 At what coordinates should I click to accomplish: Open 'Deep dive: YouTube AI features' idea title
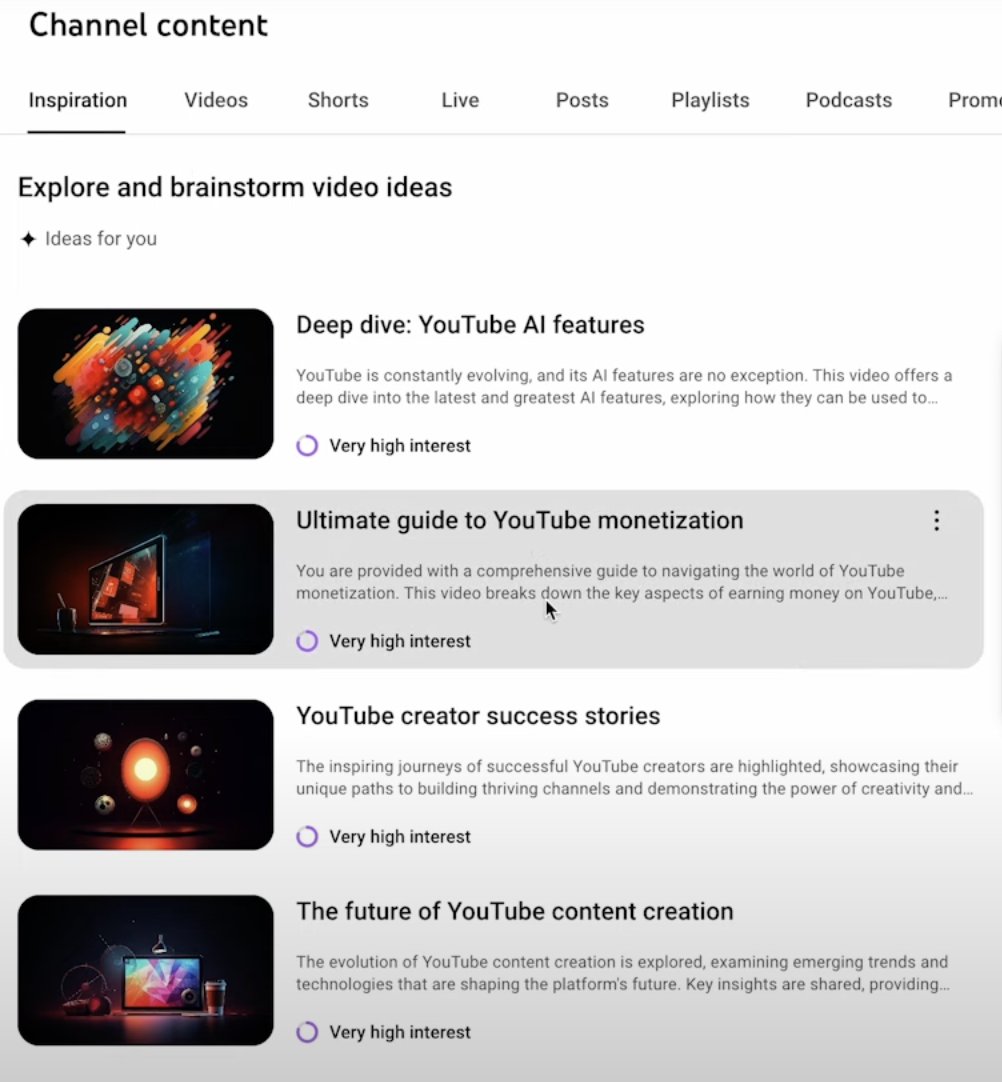point(470,324)
